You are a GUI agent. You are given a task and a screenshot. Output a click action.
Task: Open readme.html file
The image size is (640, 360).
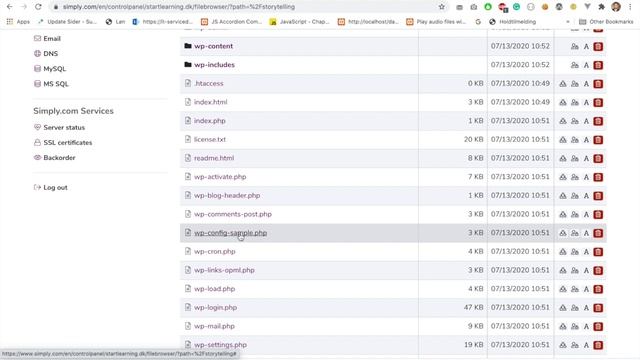pos(214,158)
